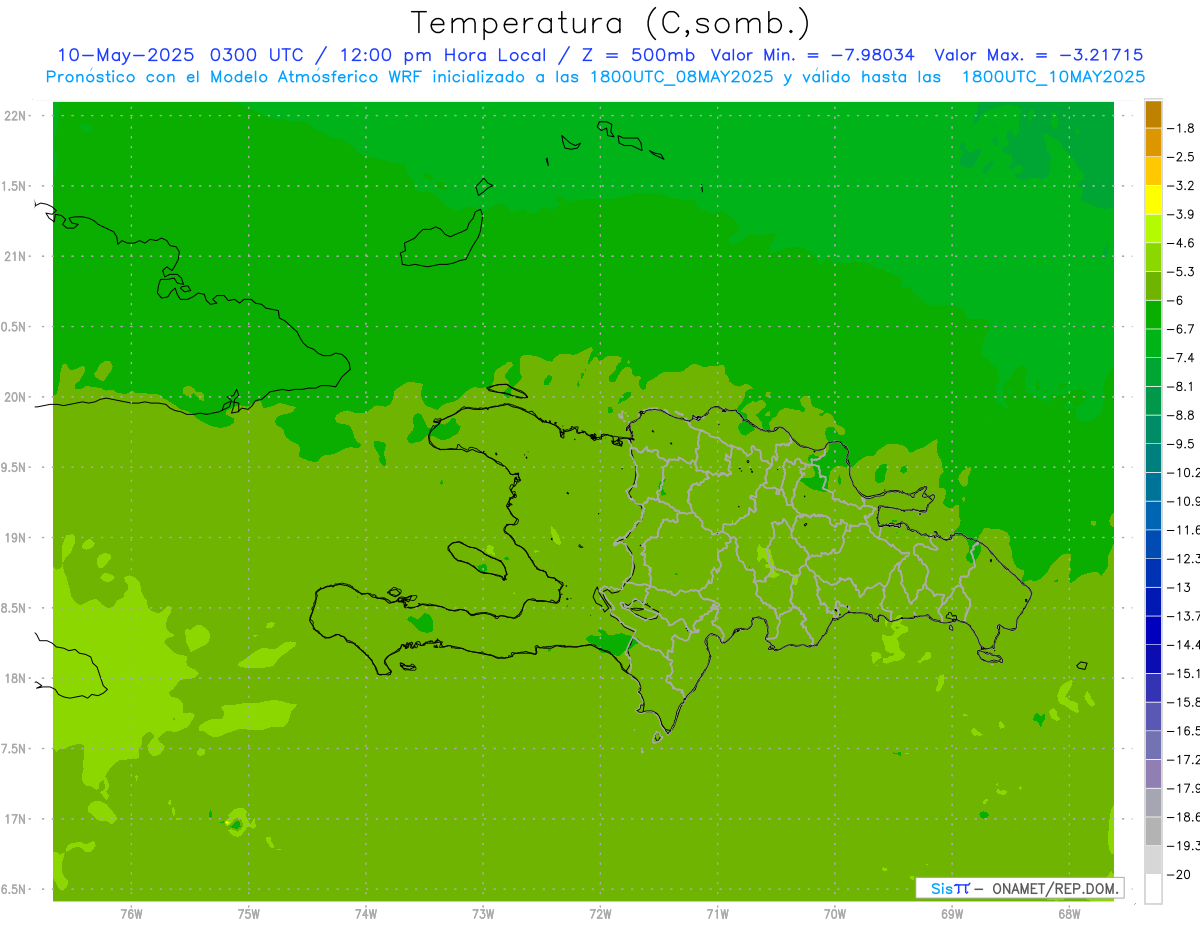Screen dimensions: 1200x927
Task: Select the green swatch between -6 and -6.7
Action: tap(1153, 314)
